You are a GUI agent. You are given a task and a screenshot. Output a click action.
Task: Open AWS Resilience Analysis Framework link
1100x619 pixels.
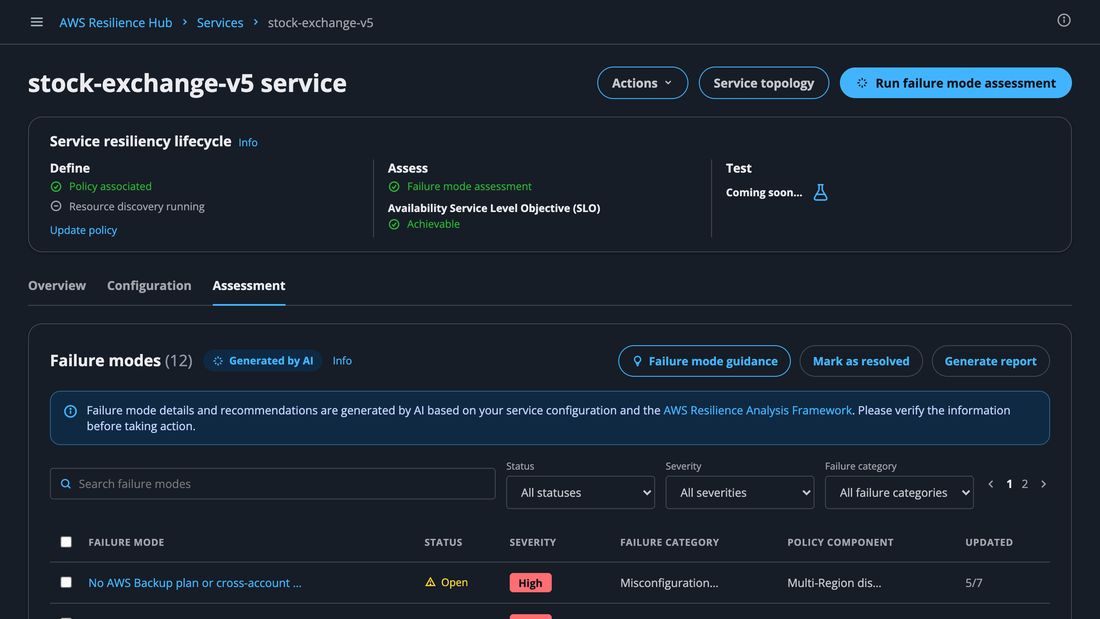[x=757, y=411]
